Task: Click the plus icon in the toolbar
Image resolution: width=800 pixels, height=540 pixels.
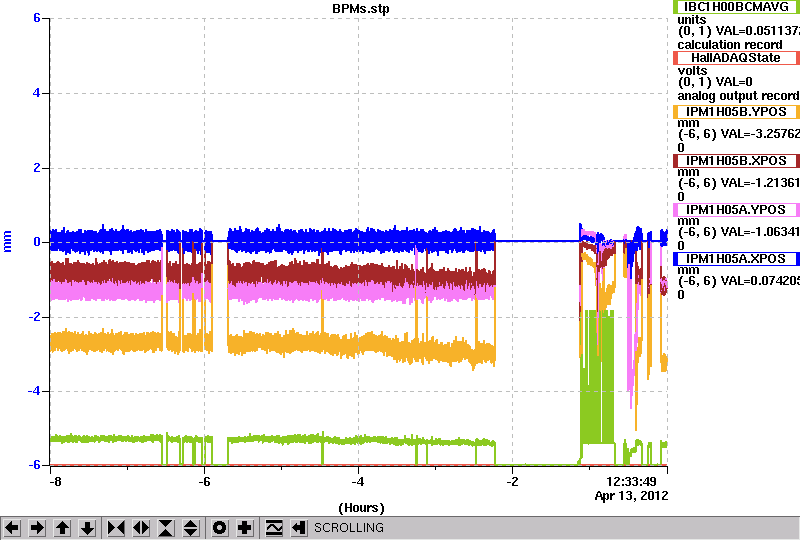Action: (244, 528)
